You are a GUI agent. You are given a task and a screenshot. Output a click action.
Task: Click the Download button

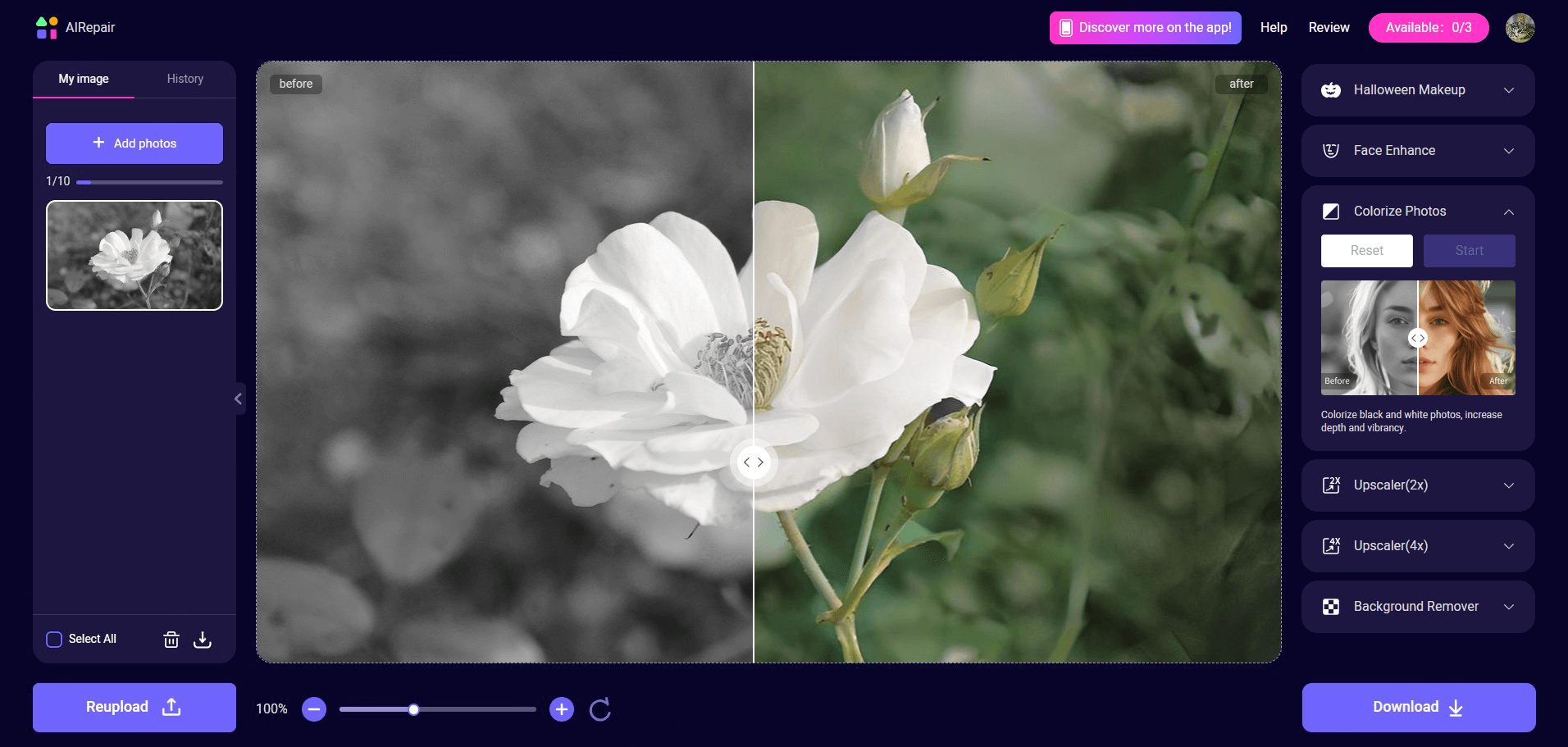[1417, 707]
